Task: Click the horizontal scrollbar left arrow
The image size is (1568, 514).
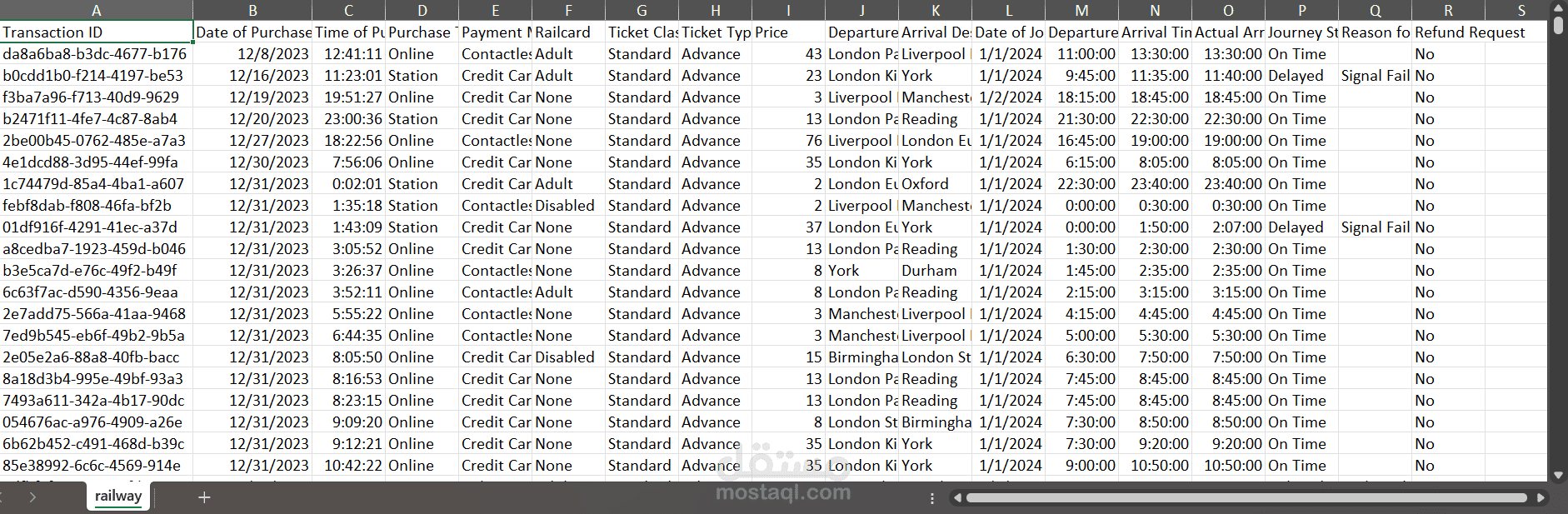Action: (x=957, y=498)
